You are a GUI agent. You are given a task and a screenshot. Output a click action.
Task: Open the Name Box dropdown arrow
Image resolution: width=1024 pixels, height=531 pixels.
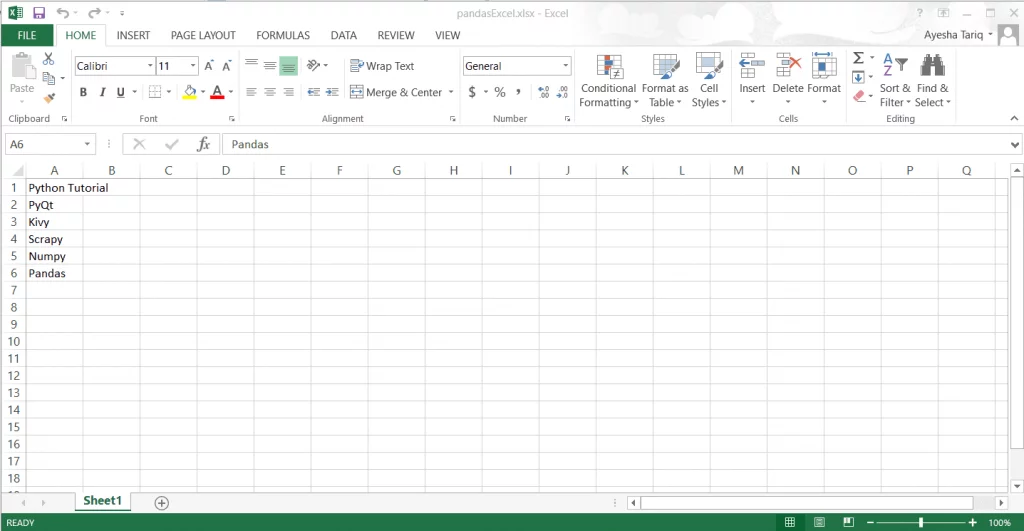coord(87,144)
